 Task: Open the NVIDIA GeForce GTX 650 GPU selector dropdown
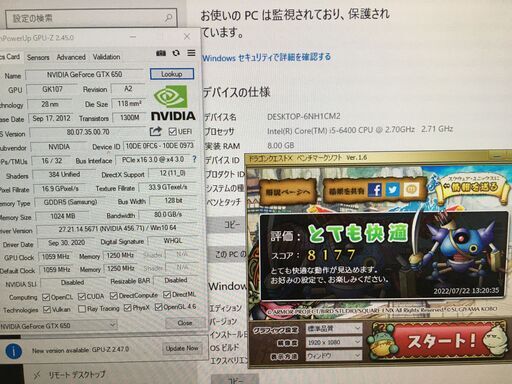[x=58, y=326]
